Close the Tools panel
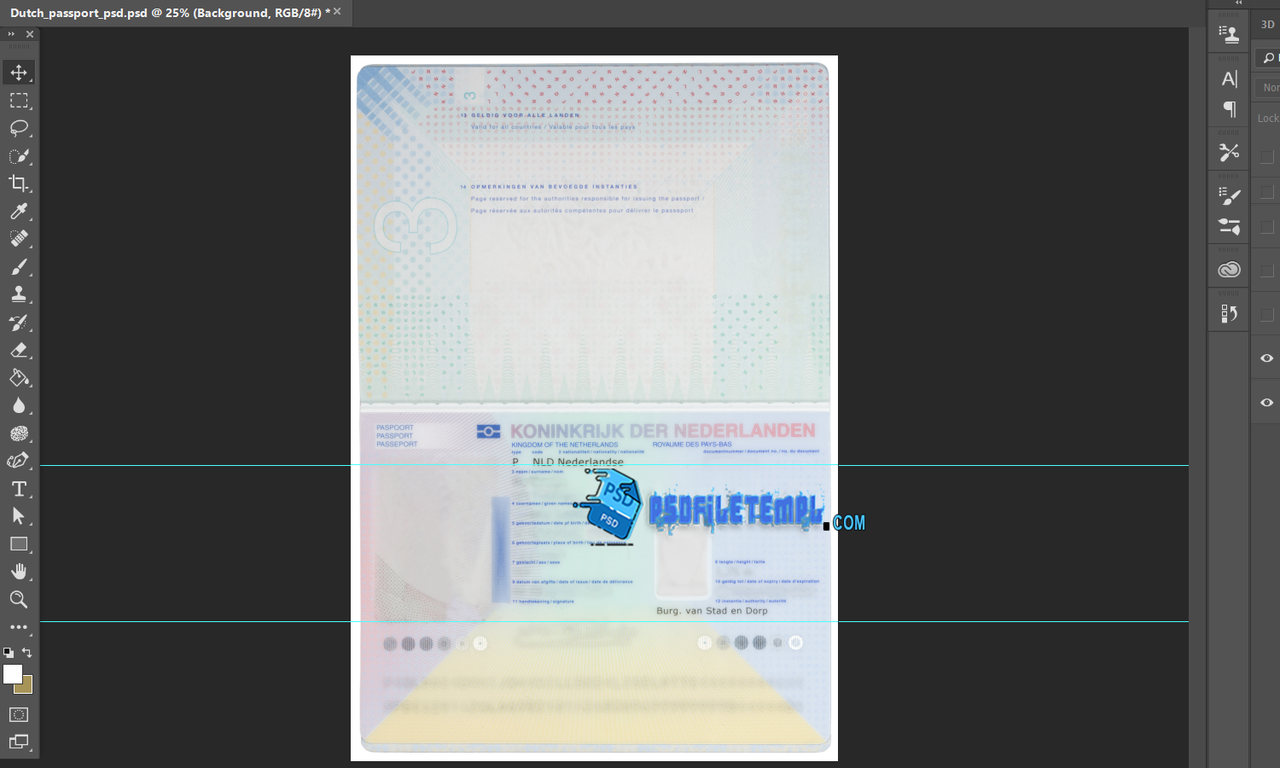Screen dimensions: 1280x768 (30, 34)
